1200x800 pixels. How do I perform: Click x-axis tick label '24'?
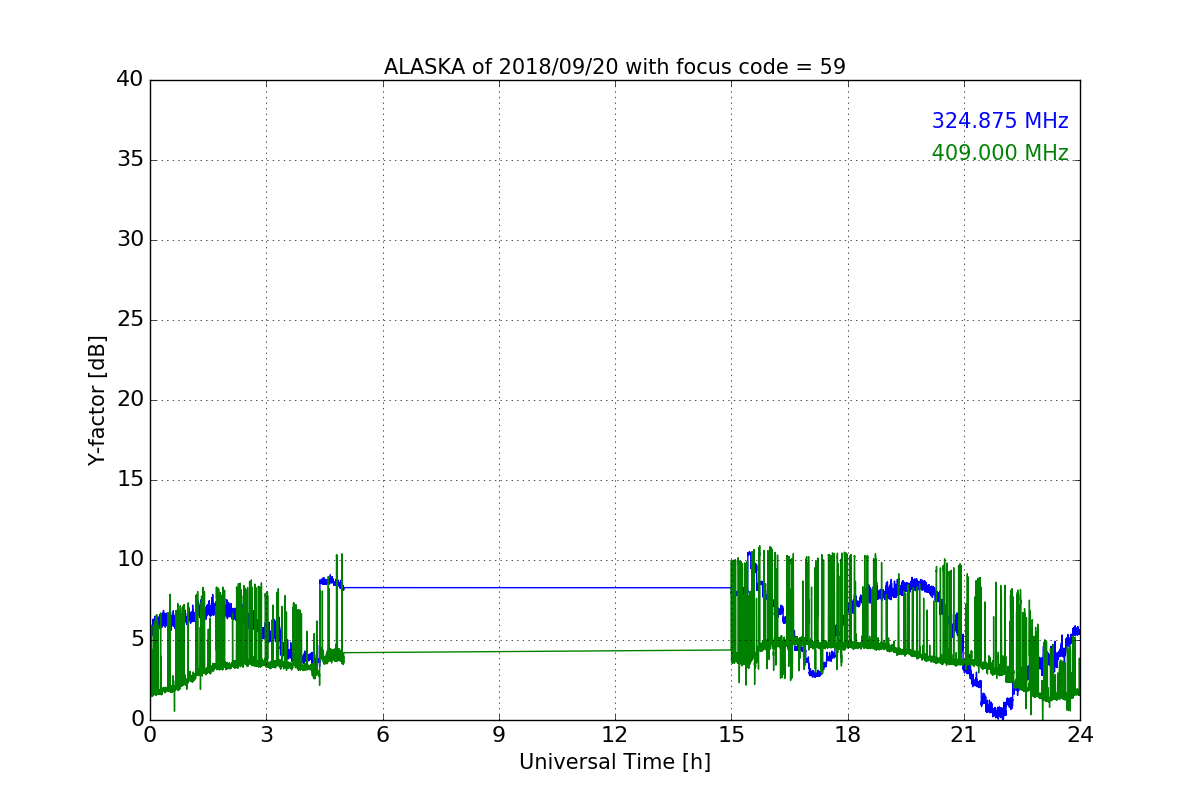tap(1080, 735)
